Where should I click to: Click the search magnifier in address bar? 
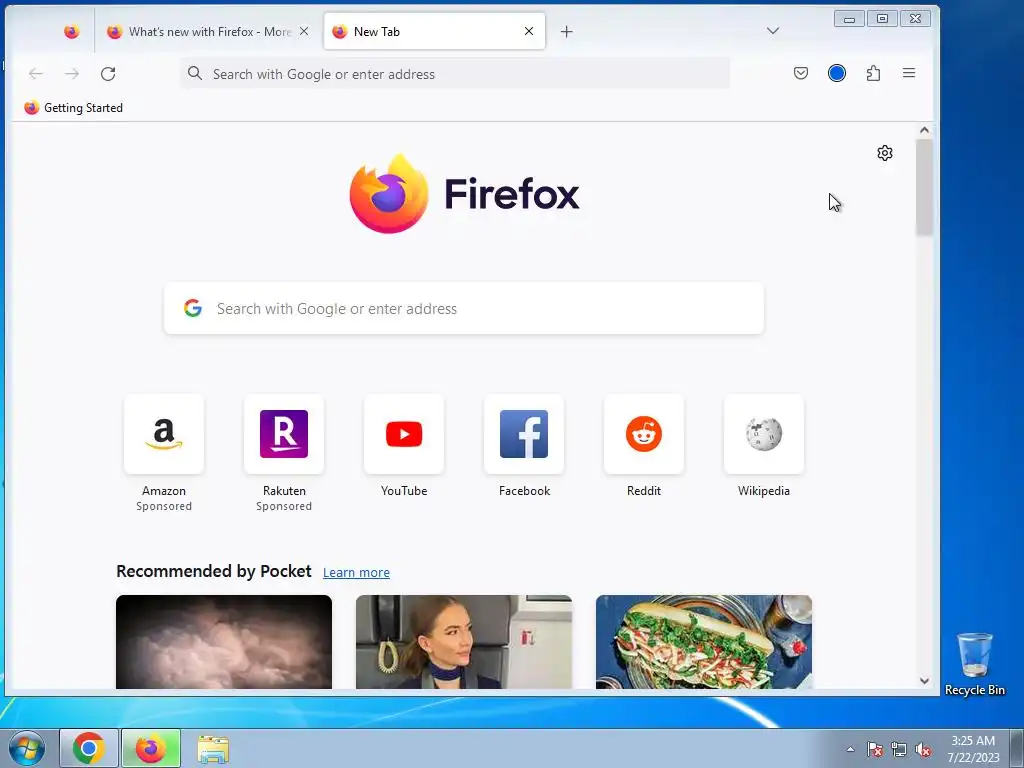[195, 73]
